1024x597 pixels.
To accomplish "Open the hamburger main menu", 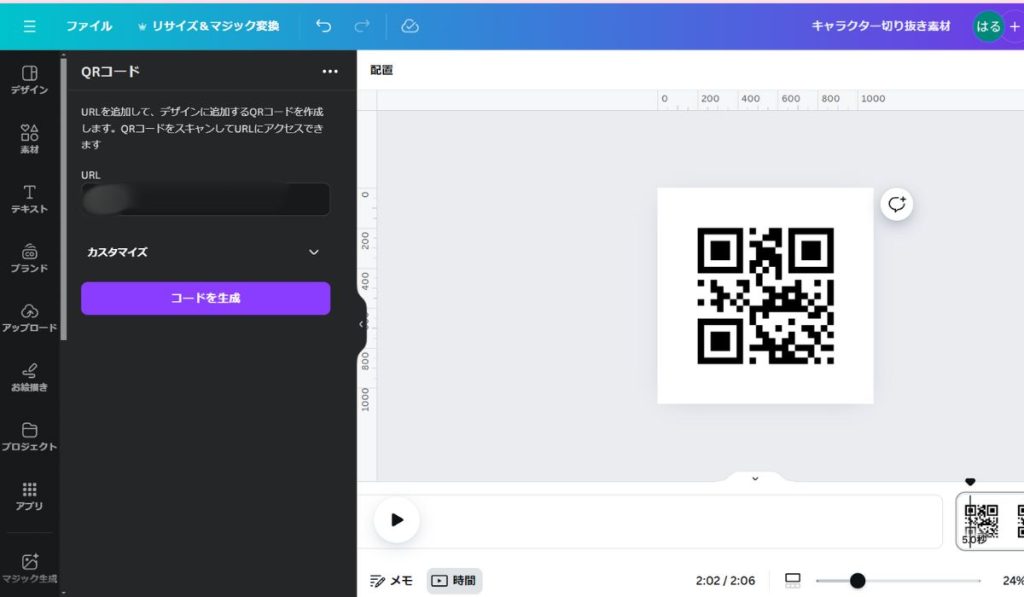I will click(29, 26).
